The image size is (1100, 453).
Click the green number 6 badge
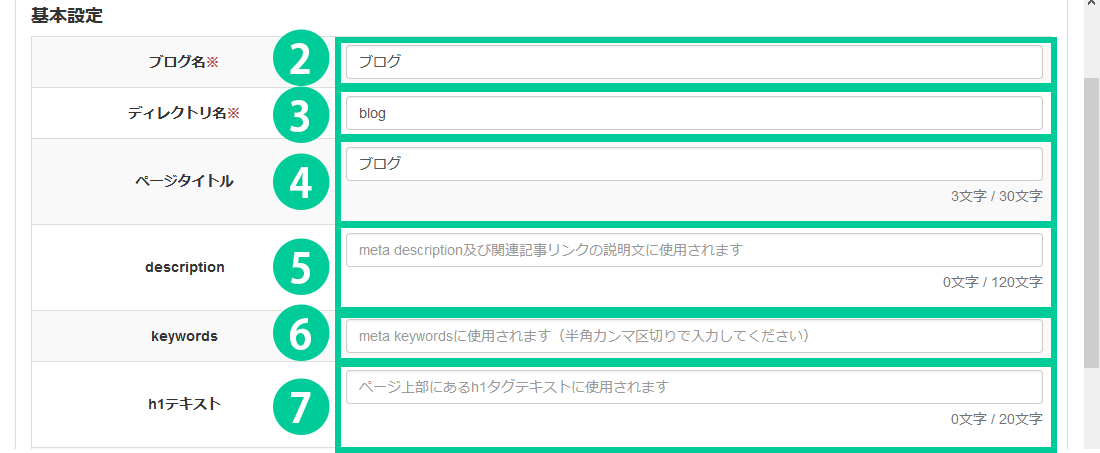click(x=300, y=336)
